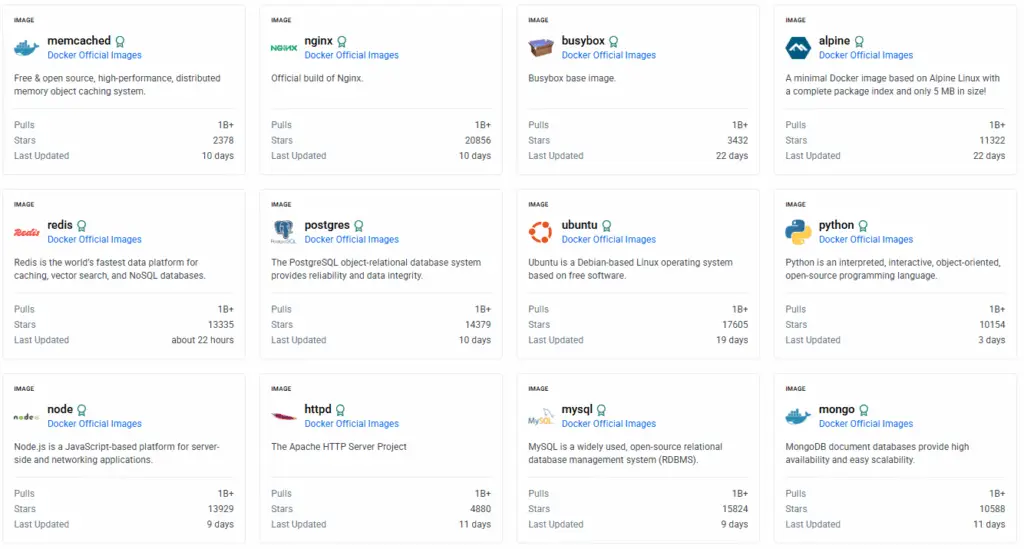
Task: Open the httpd Apache HTTP Server card
Action: click(x=381, y=458)
